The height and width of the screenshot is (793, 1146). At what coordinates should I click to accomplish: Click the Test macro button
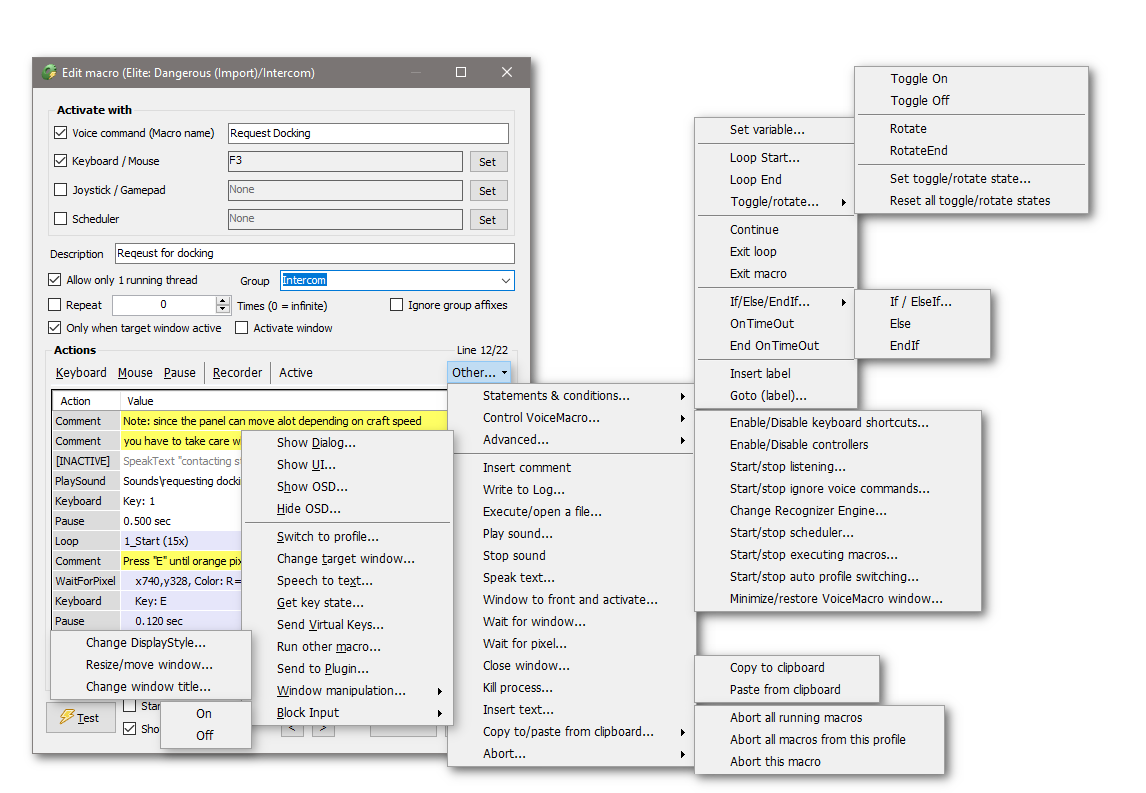tap(81, 718)
